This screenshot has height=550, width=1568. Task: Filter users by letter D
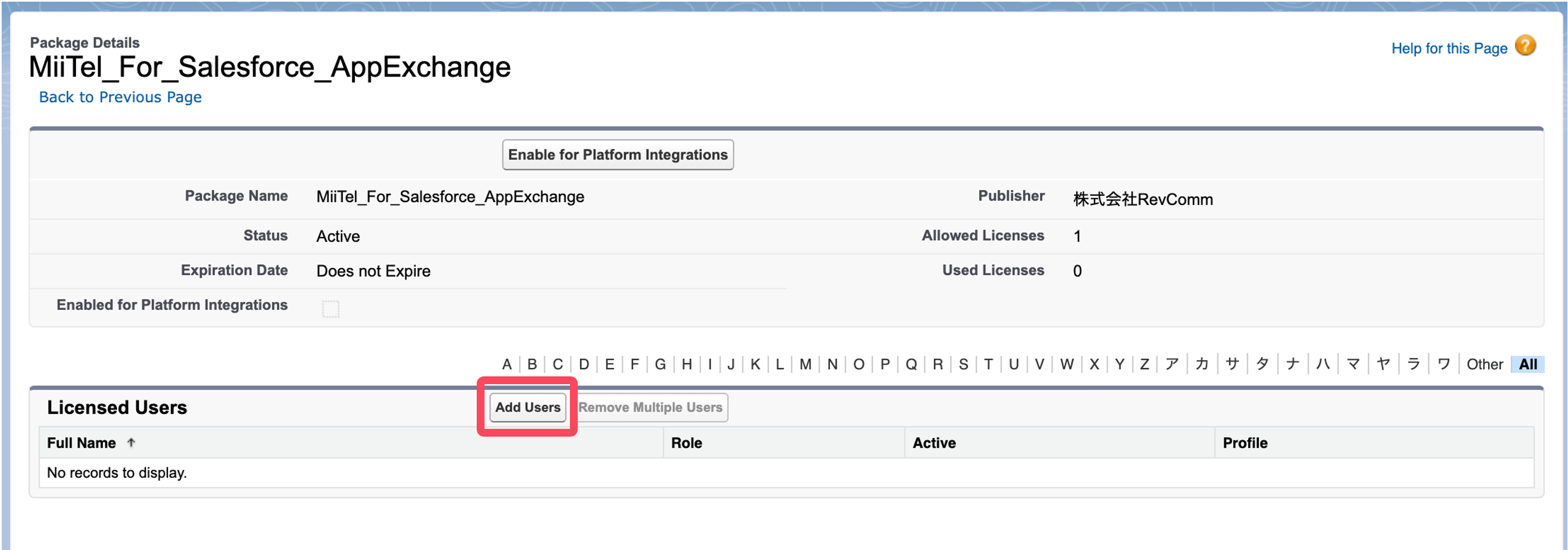pyautogui.click(x=584, y=364)
